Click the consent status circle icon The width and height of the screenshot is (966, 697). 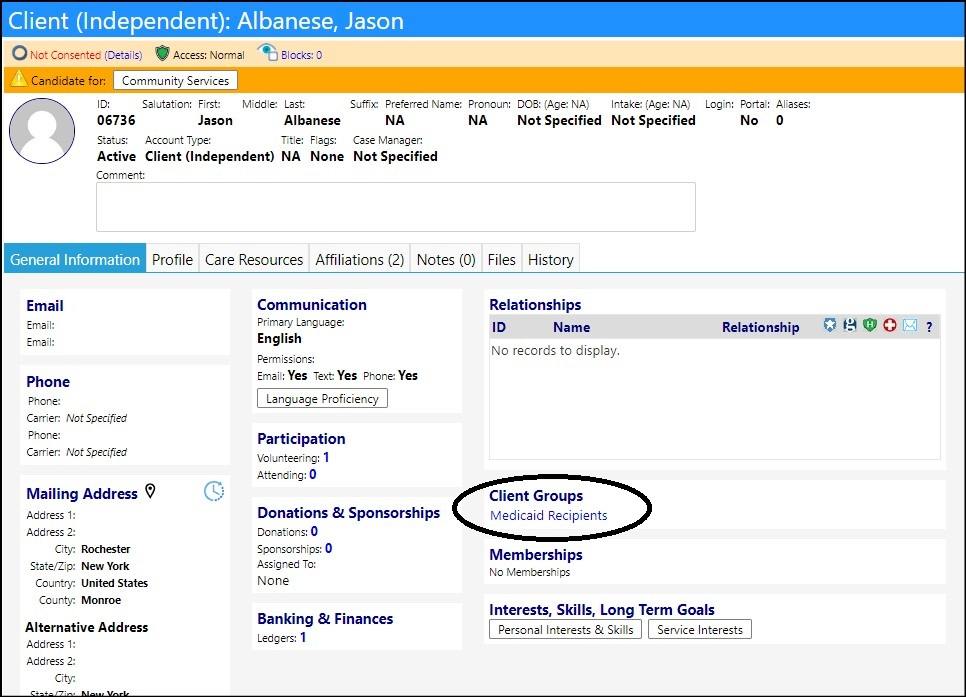click(20, 54)
